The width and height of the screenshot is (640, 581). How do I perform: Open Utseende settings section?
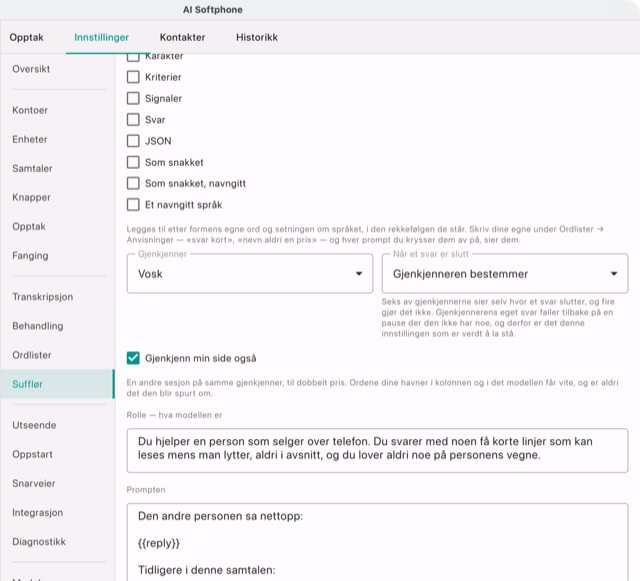(x=57, y=425)
